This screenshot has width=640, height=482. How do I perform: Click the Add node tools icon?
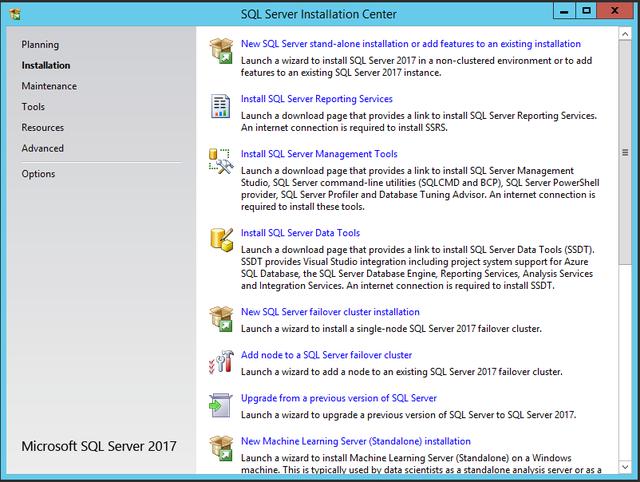click(x=221, y=362)
